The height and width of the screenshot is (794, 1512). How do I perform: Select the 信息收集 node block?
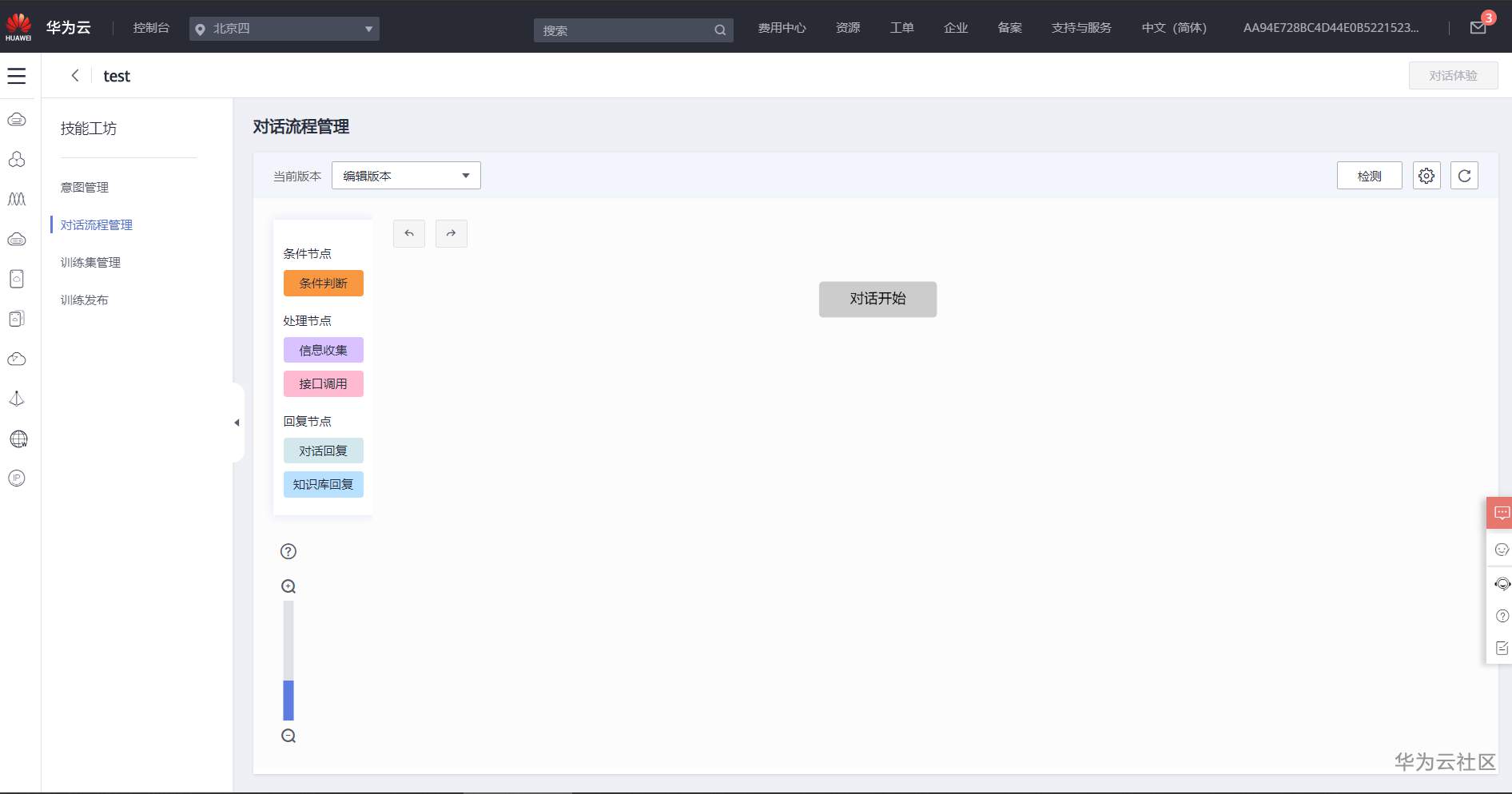pos(324,351)
